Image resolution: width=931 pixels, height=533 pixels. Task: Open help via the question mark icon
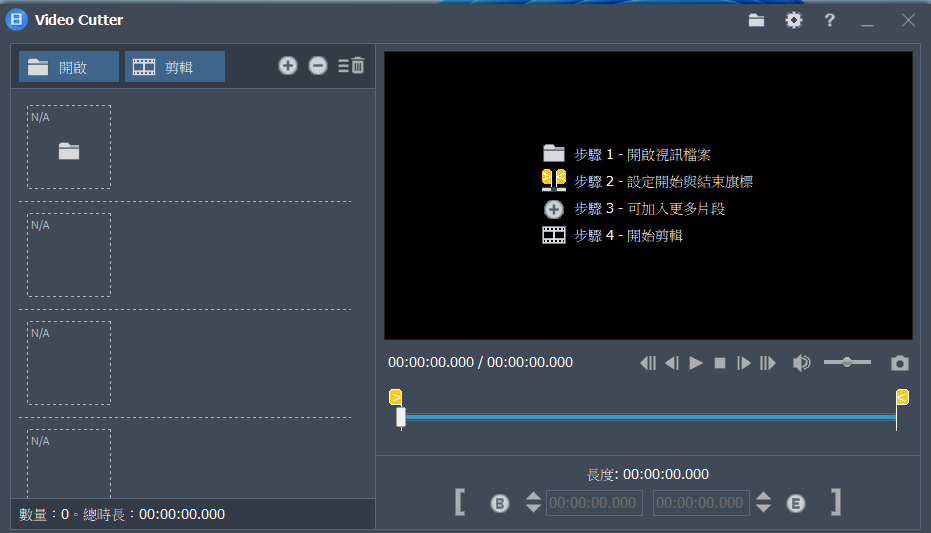click(x=830, y=20)
